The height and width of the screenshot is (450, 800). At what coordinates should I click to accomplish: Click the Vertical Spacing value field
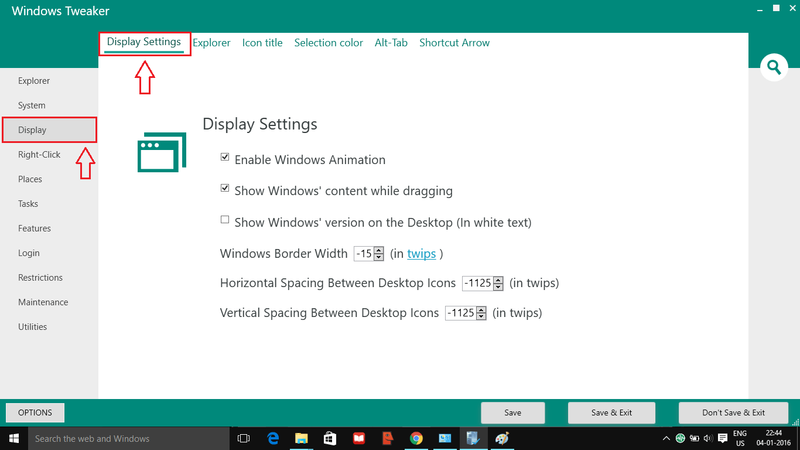click(x=461, y=313)
